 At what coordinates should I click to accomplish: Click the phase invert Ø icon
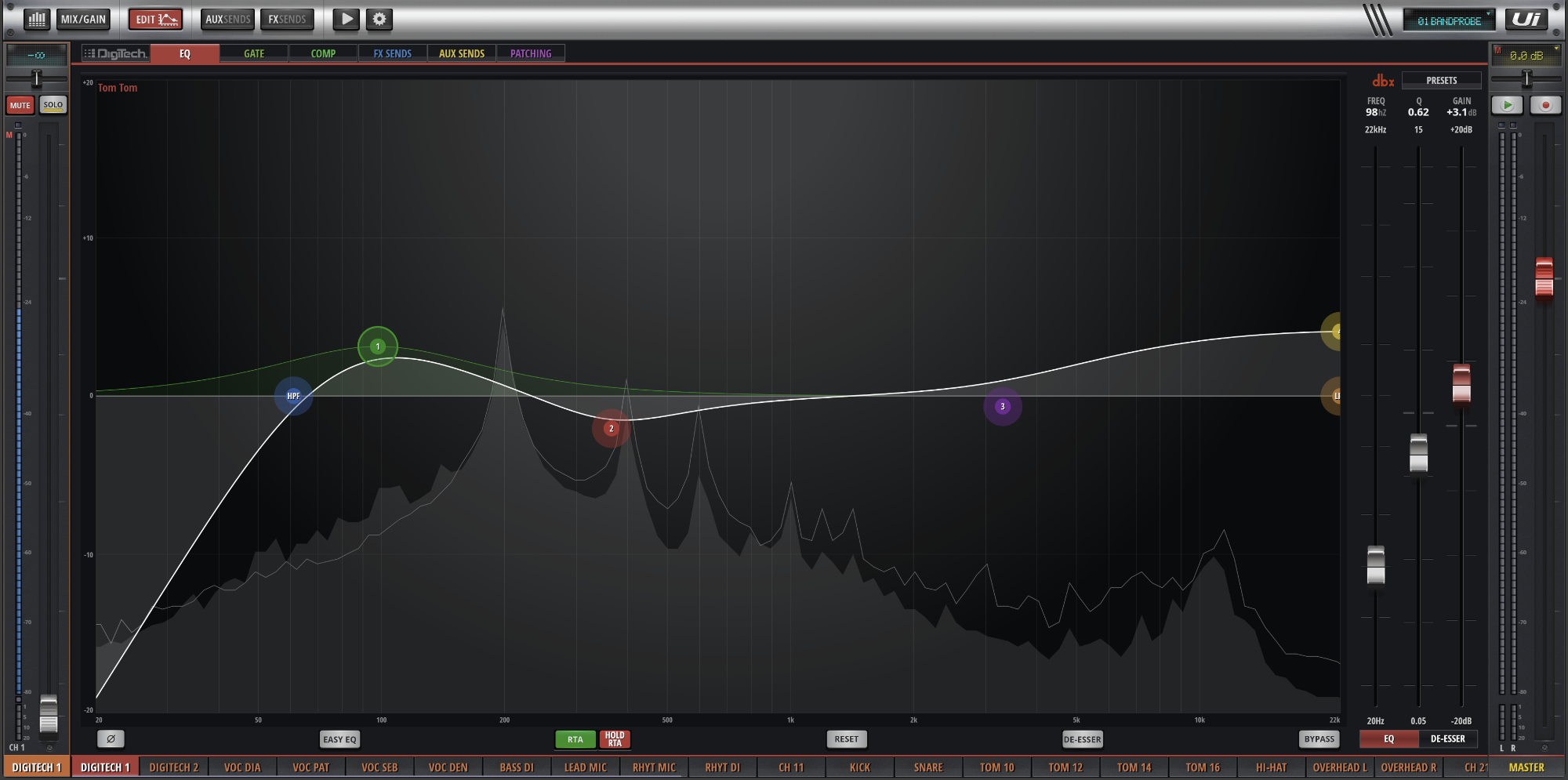tap(111, 738)
